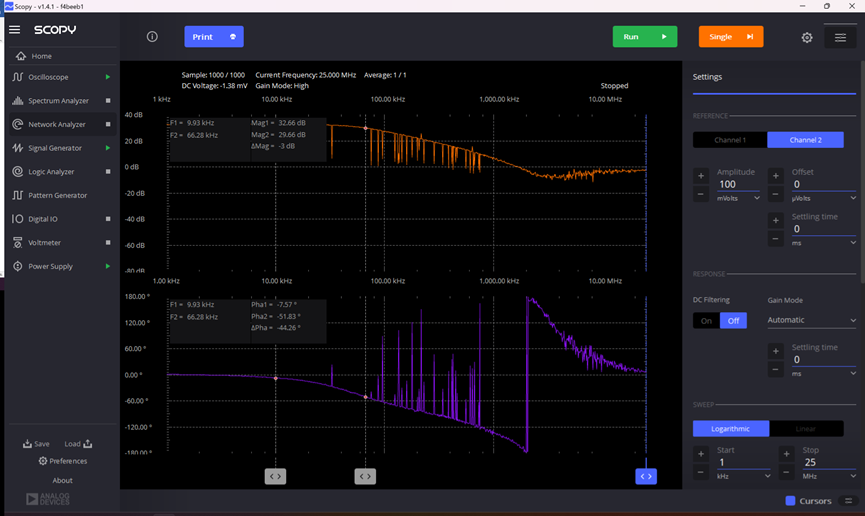Toggle the settings panel menu icon
The width and height of the screenshot is (865, 516).
point(840,38)
